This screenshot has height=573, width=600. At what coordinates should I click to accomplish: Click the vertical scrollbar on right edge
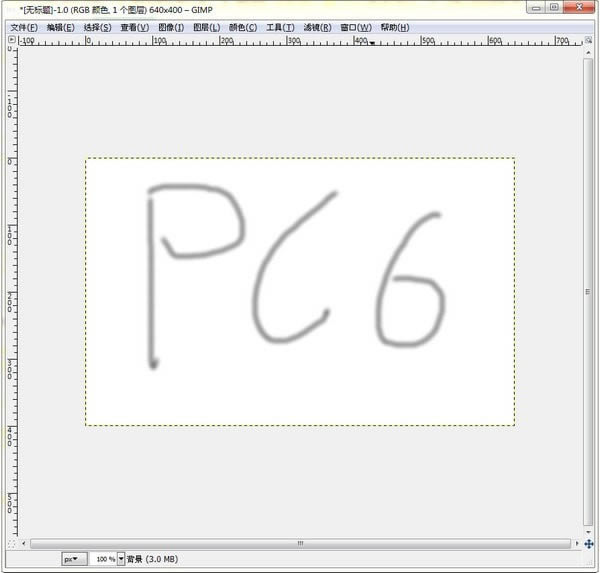pyautogui.click(x=589, y=290)
